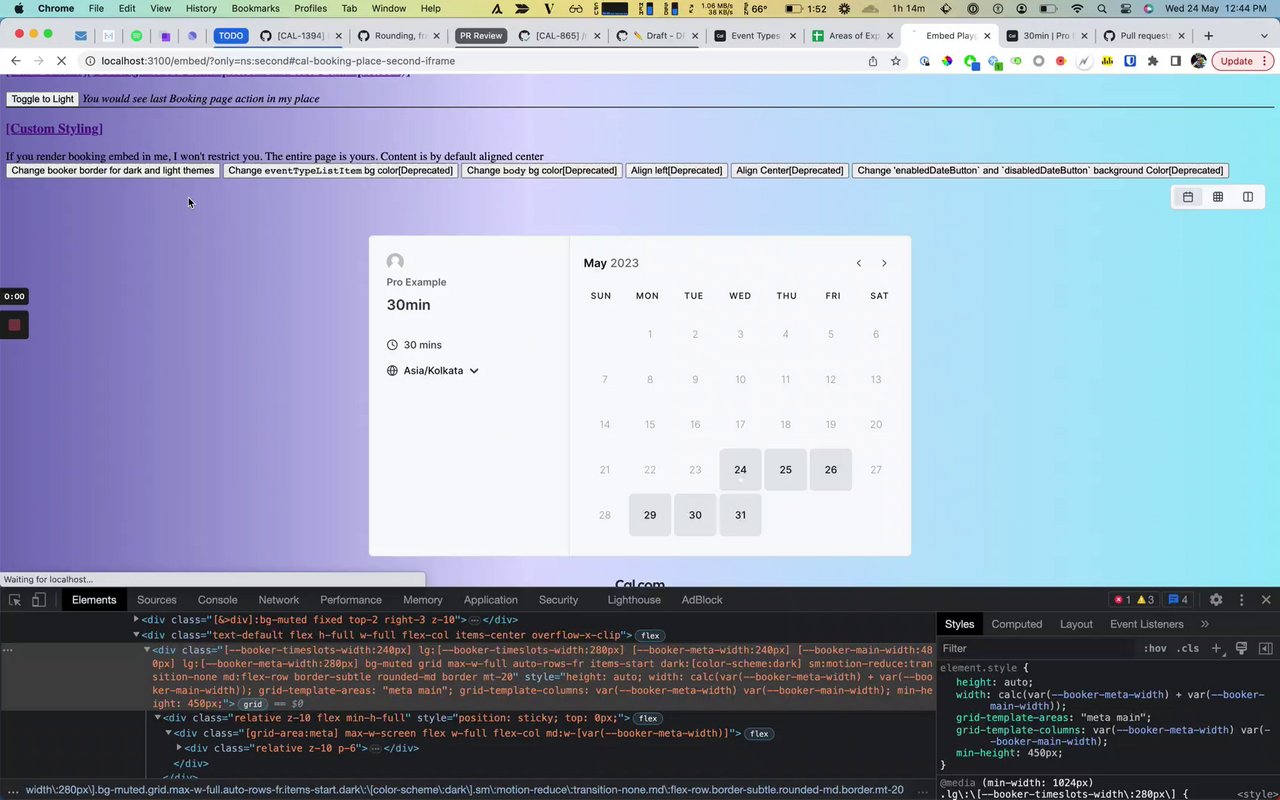Click the Styles filter input field

coord(1035,648)
